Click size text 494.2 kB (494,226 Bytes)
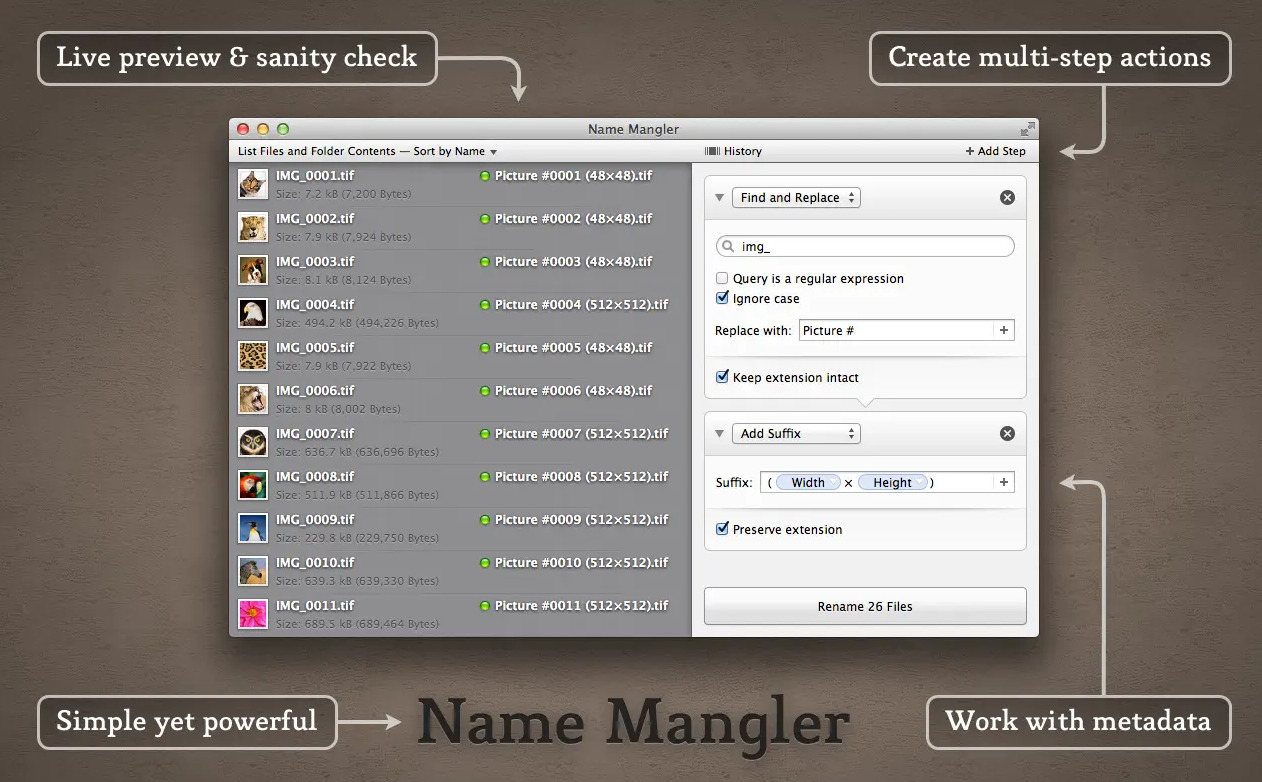The image size is (1262, 782). point(357,323)
